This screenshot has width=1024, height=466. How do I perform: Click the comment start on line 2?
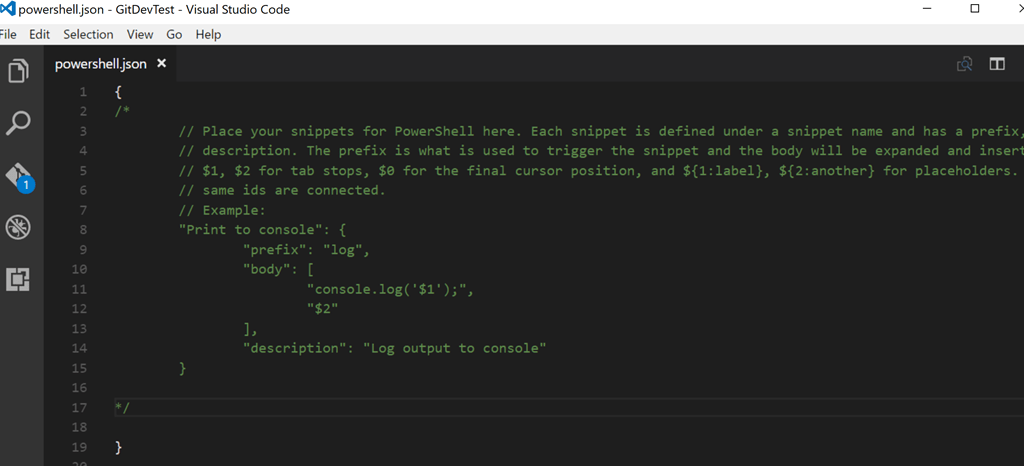coord(121,112)
